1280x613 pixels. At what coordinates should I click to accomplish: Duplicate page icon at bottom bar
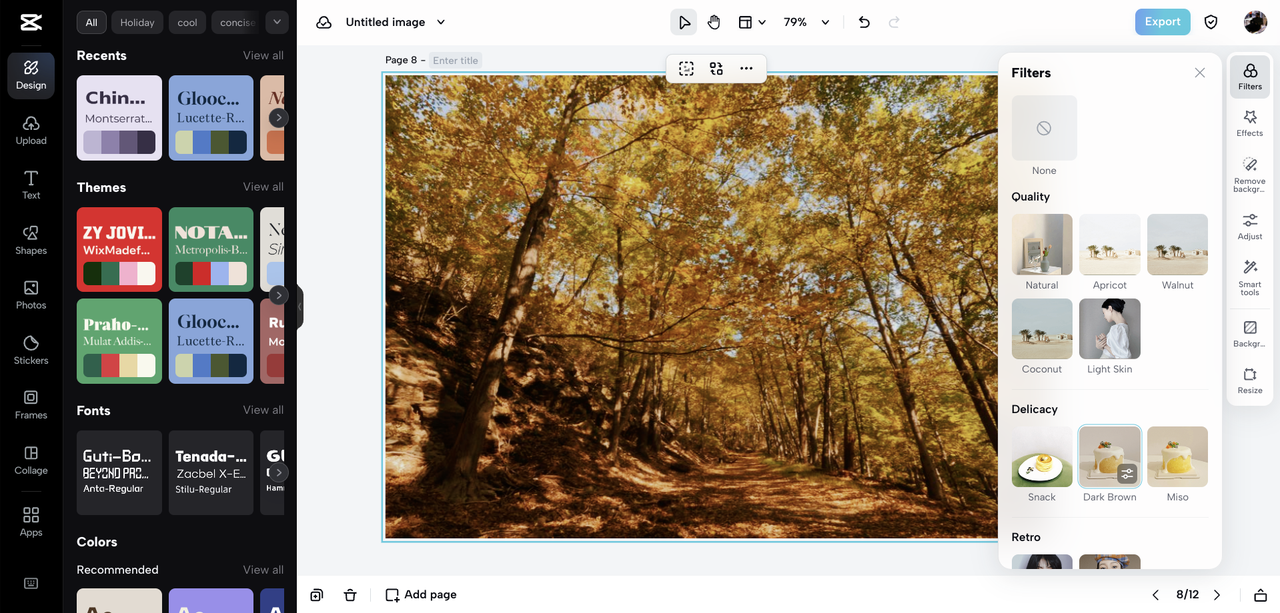click(x=316, y=595)
